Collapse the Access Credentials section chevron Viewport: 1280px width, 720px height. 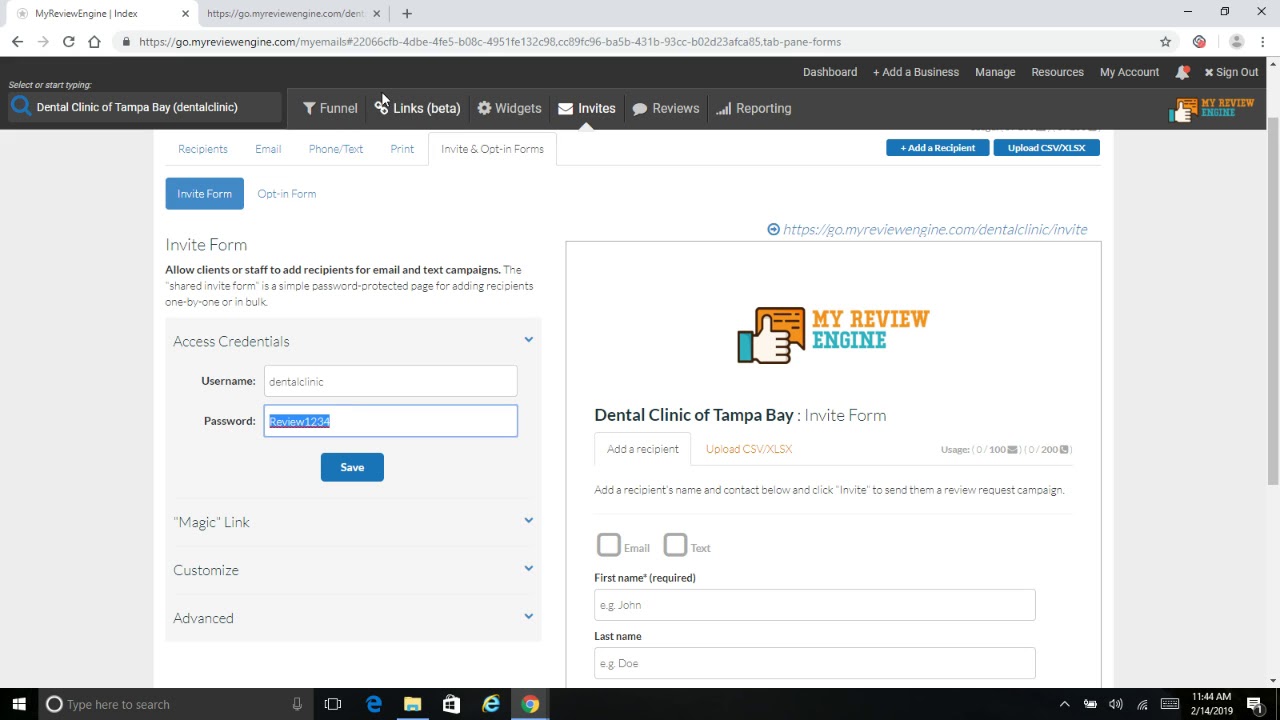pyautogui.click(x=528, y=341)
